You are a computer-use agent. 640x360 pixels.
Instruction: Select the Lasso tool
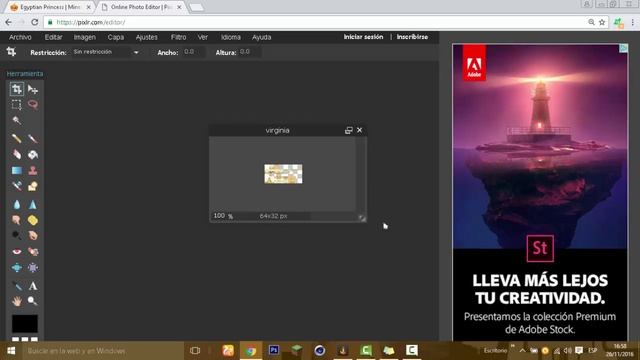point(33,104)
